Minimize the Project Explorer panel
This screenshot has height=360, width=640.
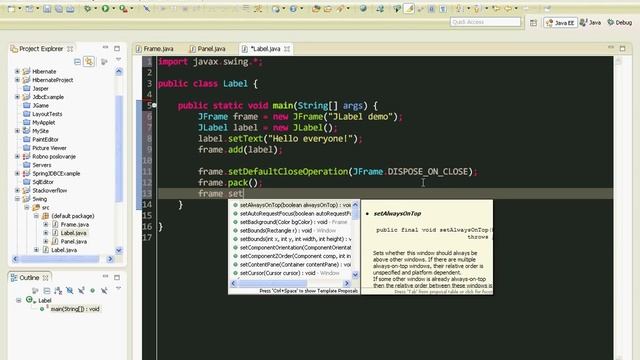[105, 48]
